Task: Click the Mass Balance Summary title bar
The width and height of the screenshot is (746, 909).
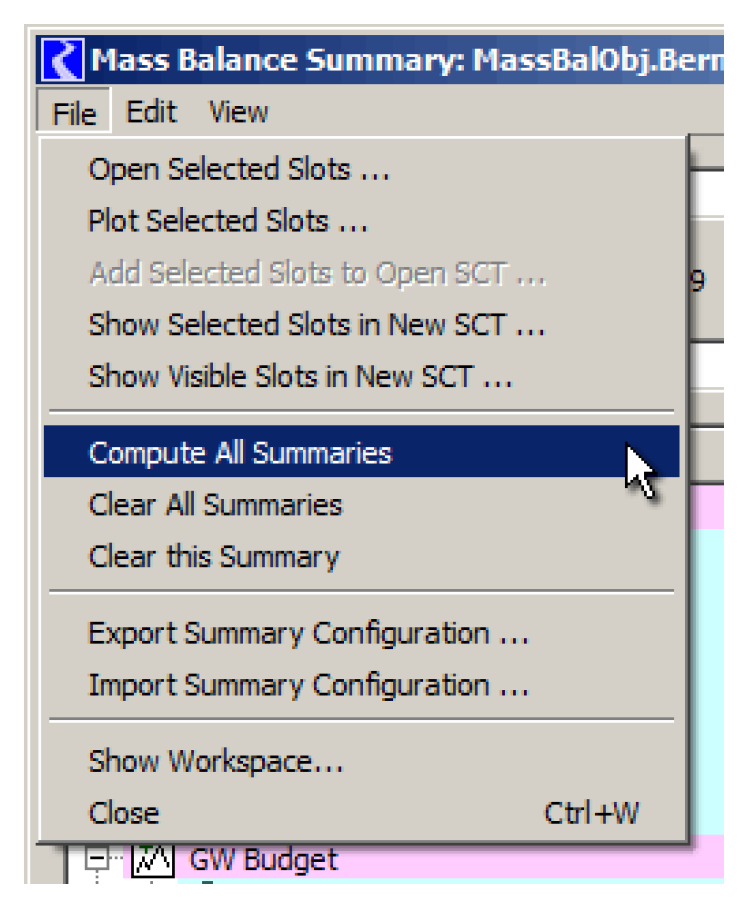Action: [400, 61]
